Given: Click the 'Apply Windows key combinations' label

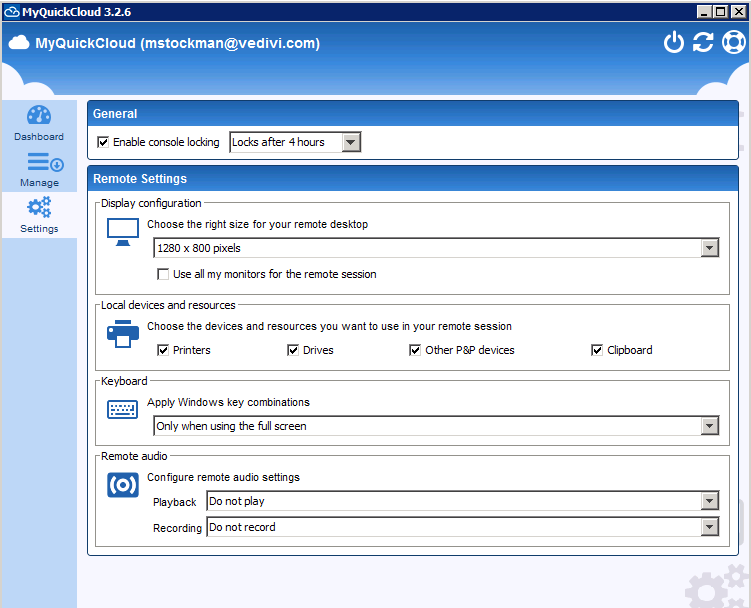Looking at the screenshot, I should coord(228,402).
